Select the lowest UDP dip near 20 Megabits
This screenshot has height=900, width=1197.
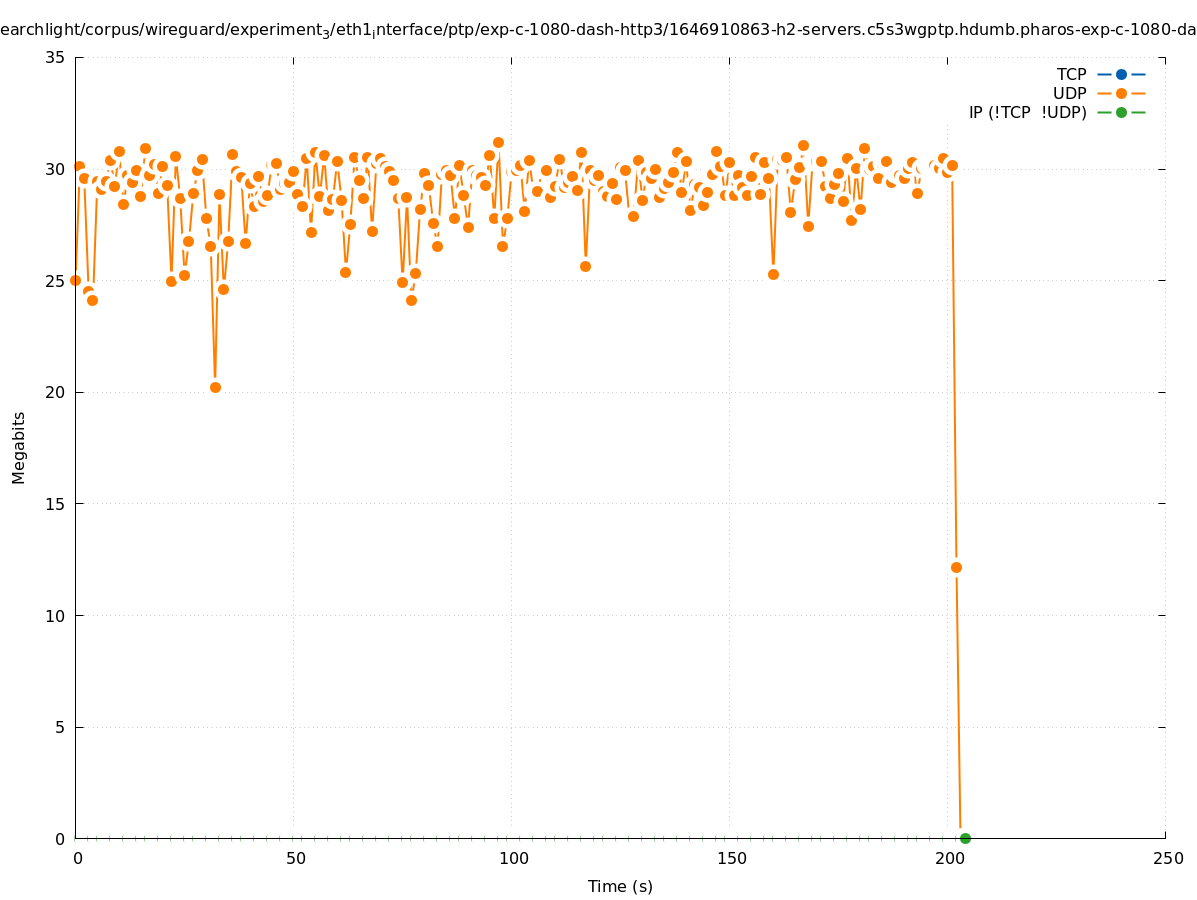(x=215, y=387)
